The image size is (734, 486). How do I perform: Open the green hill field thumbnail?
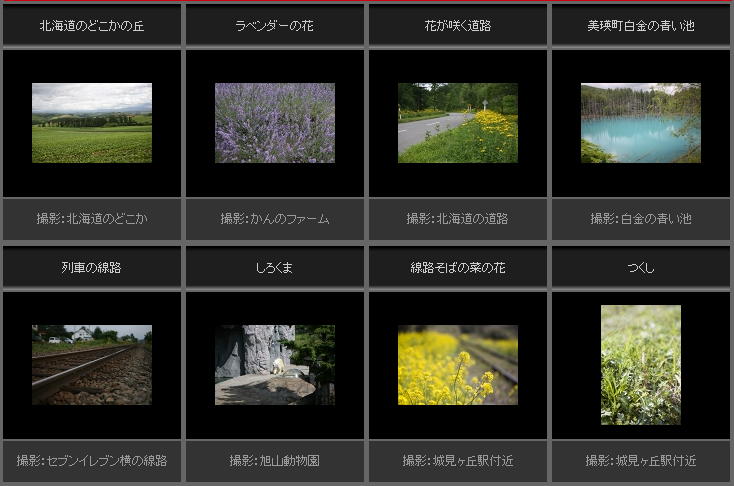tap(92, 123)
